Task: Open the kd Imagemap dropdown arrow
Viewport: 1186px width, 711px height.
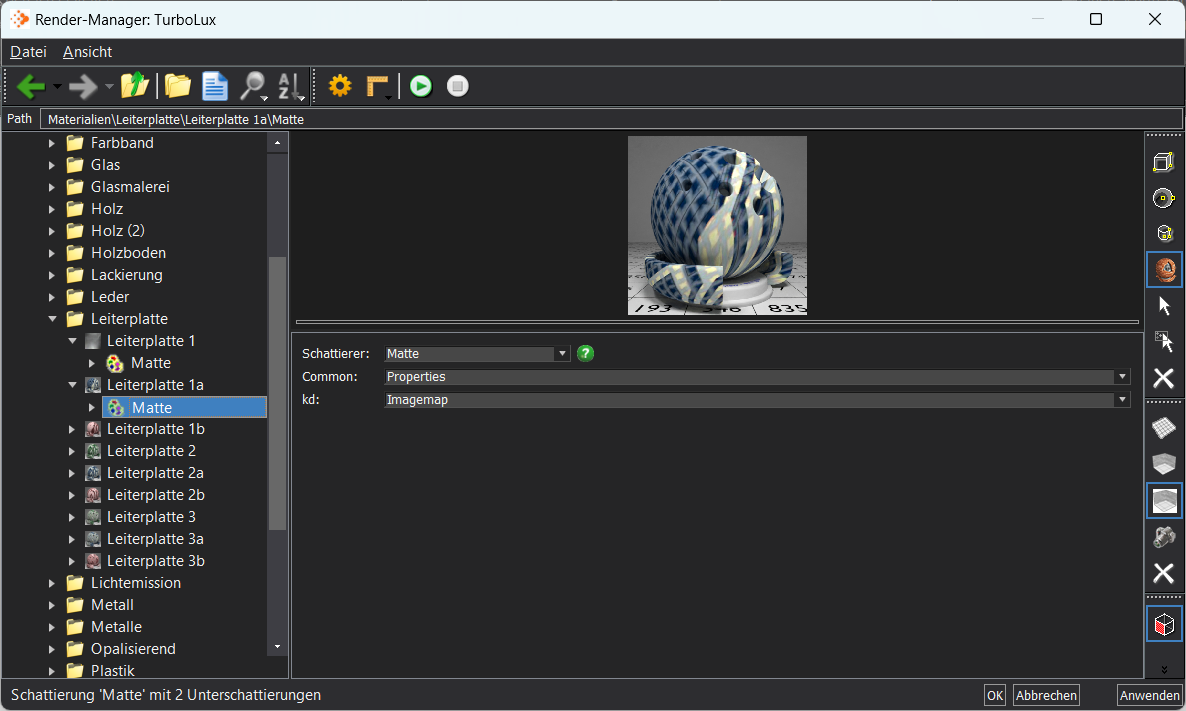Action: (1122, 399)
